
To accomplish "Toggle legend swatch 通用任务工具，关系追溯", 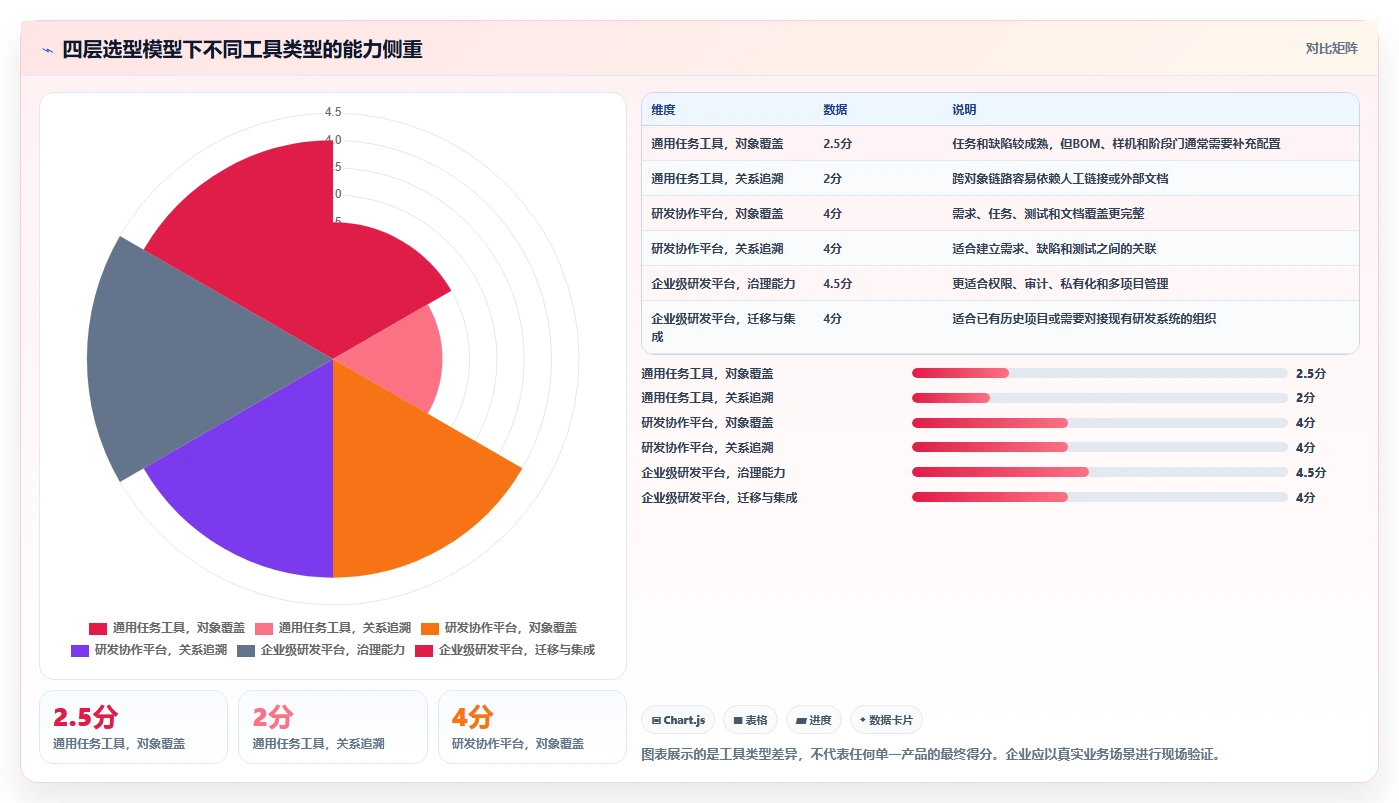I will pyautogui.click(x=264, y=628).
